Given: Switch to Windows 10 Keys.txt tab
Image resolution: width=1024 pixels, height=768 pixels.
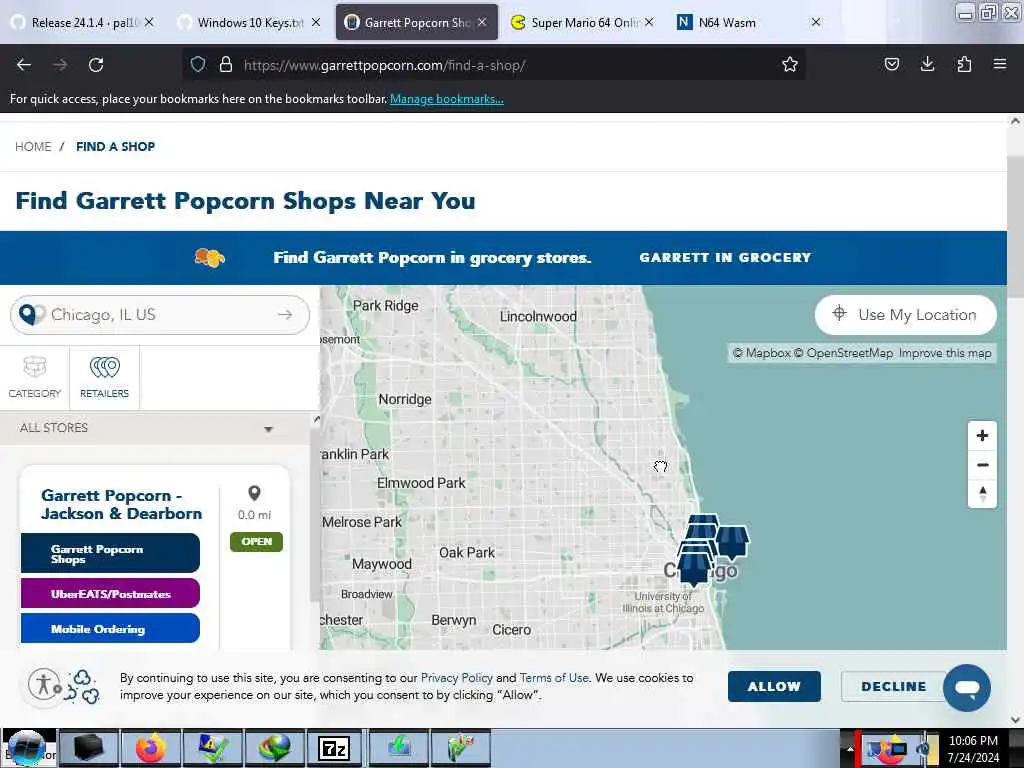Looking at the screenshot, I should pyautogui.click(x=250, y=23).
